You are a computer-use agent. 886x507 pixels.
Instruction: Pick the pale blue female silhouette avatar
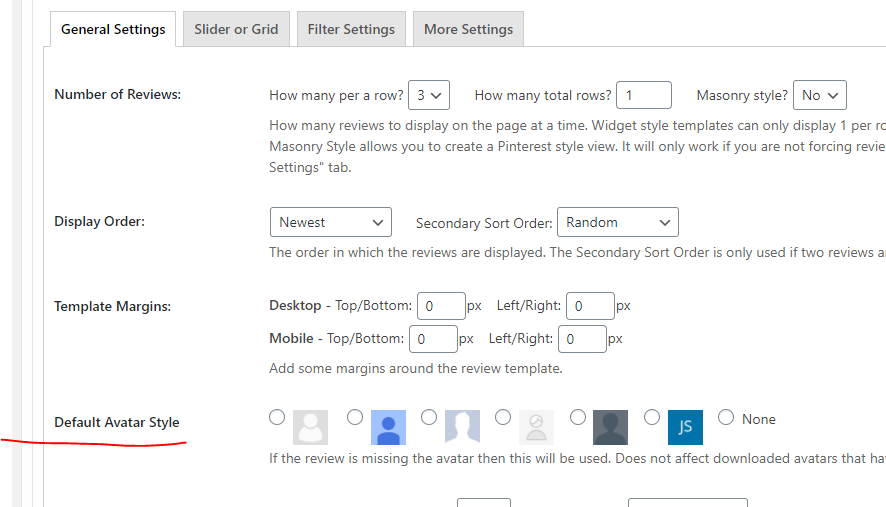click(x=462, y=427)
